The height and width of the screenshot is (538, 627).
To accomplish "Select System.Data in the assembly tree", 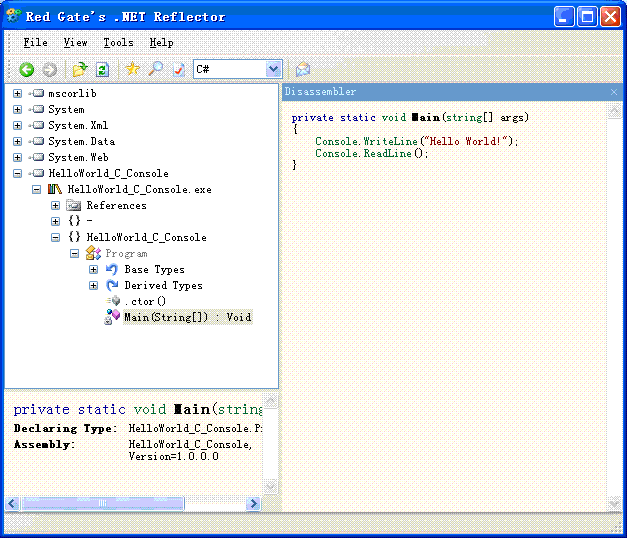I will tap(82, 141).
